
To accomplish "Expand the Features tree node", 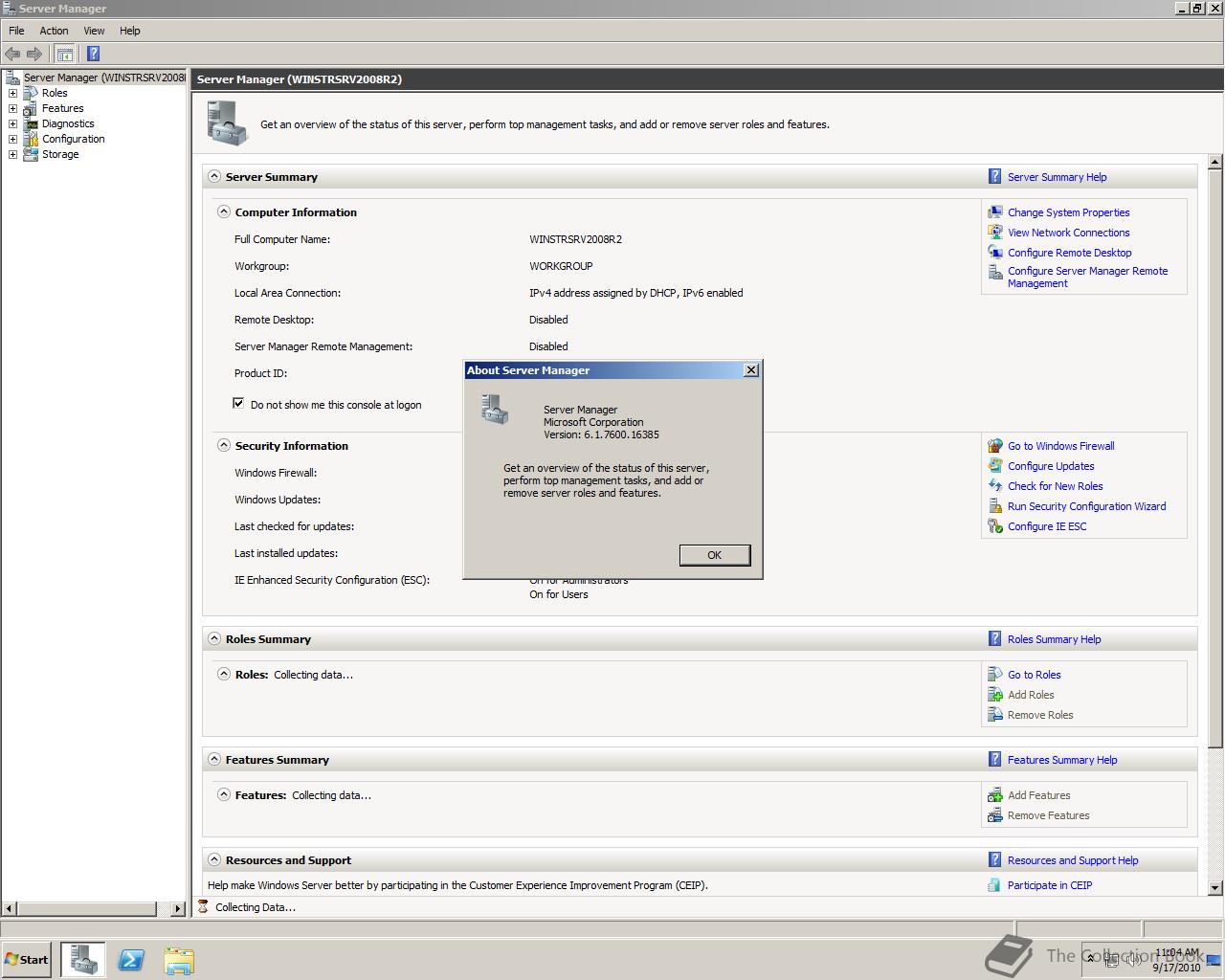I will click(12, 108).
